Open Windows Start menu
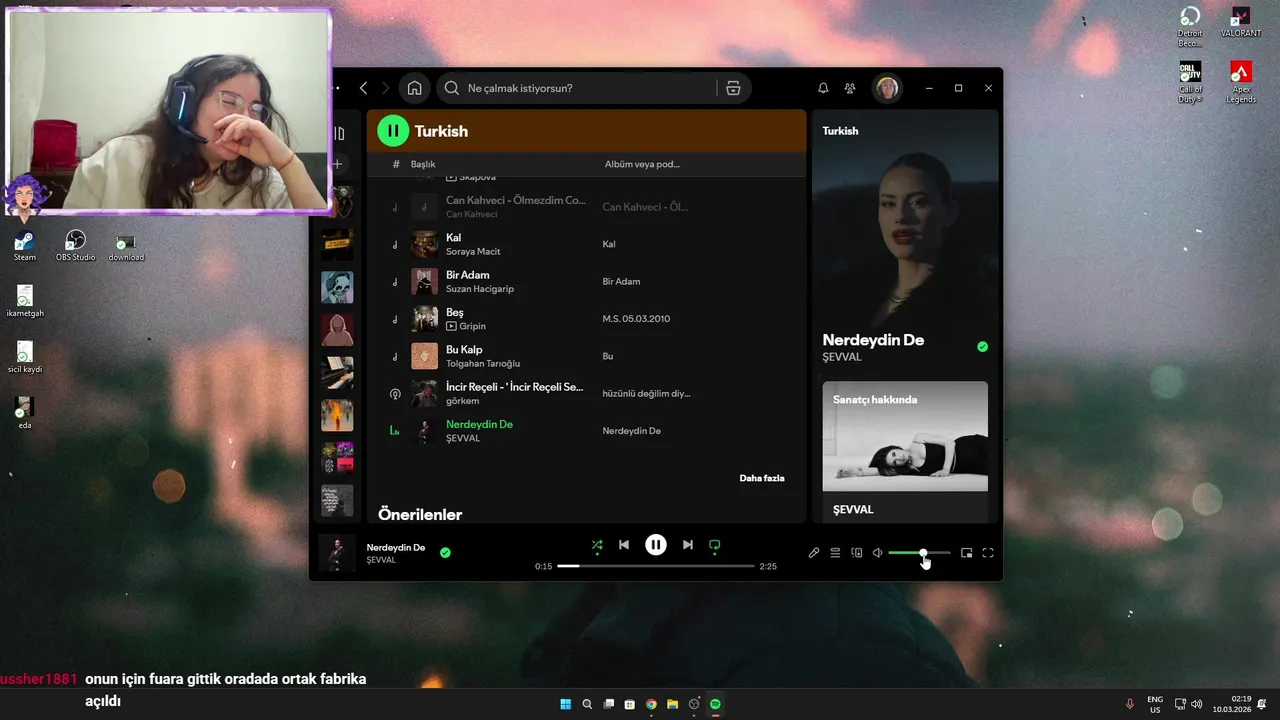Viewport: 1280px width, 720px height. tap(565, 704)
